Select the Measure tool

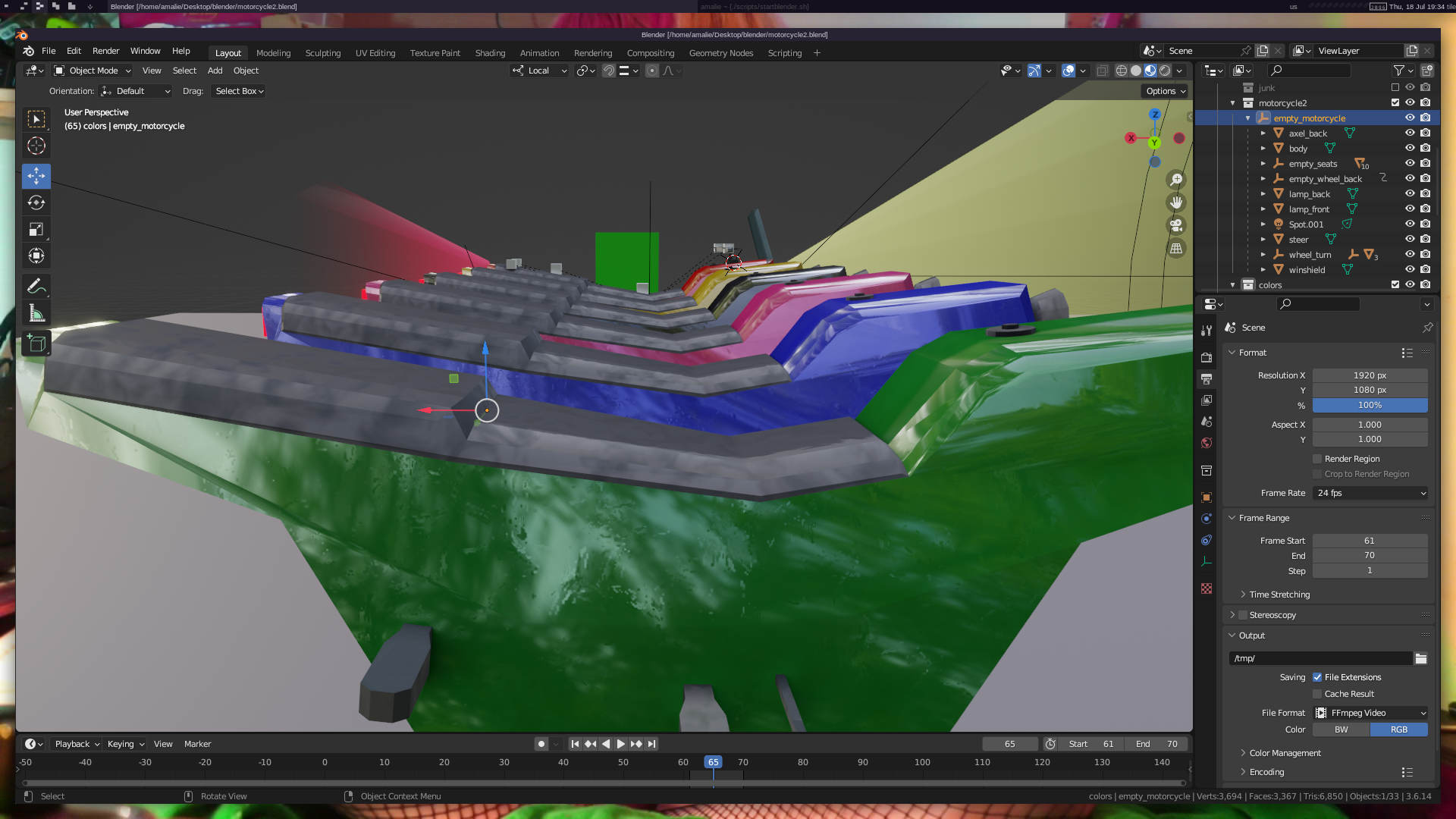36,313
